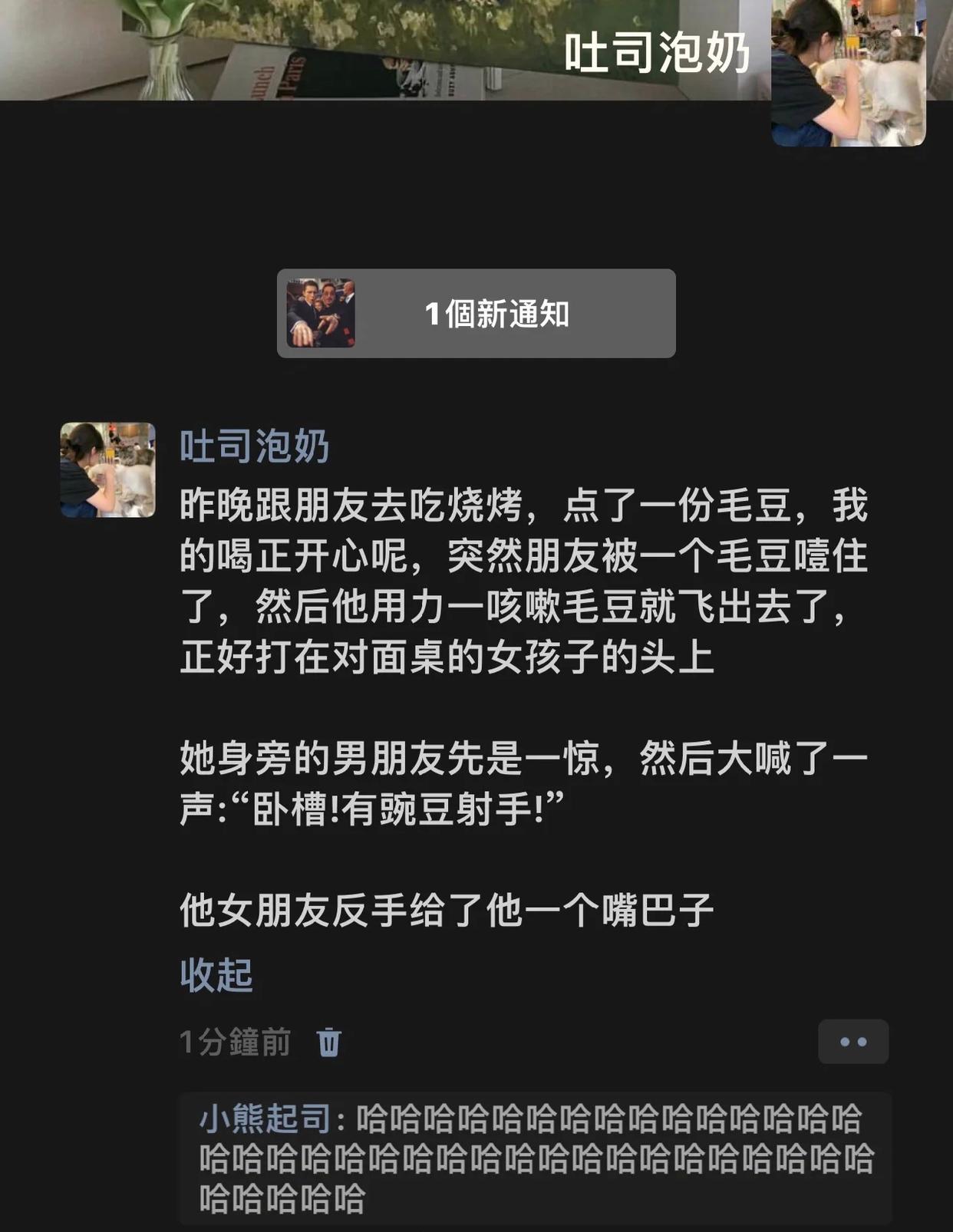
Task: Open the author name 吐司泡奶 above the post
Action: [255, 446]
